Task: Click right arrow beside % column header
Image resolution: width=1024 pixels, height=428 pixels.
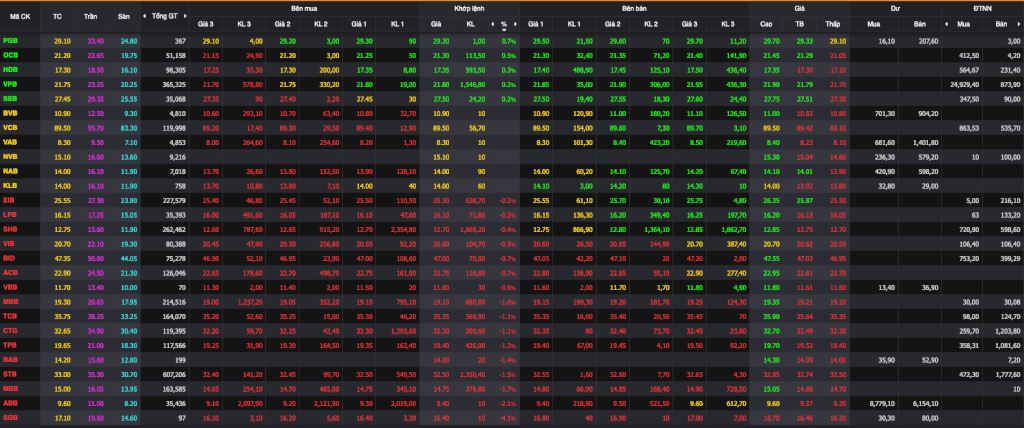Action: [515, 24]
